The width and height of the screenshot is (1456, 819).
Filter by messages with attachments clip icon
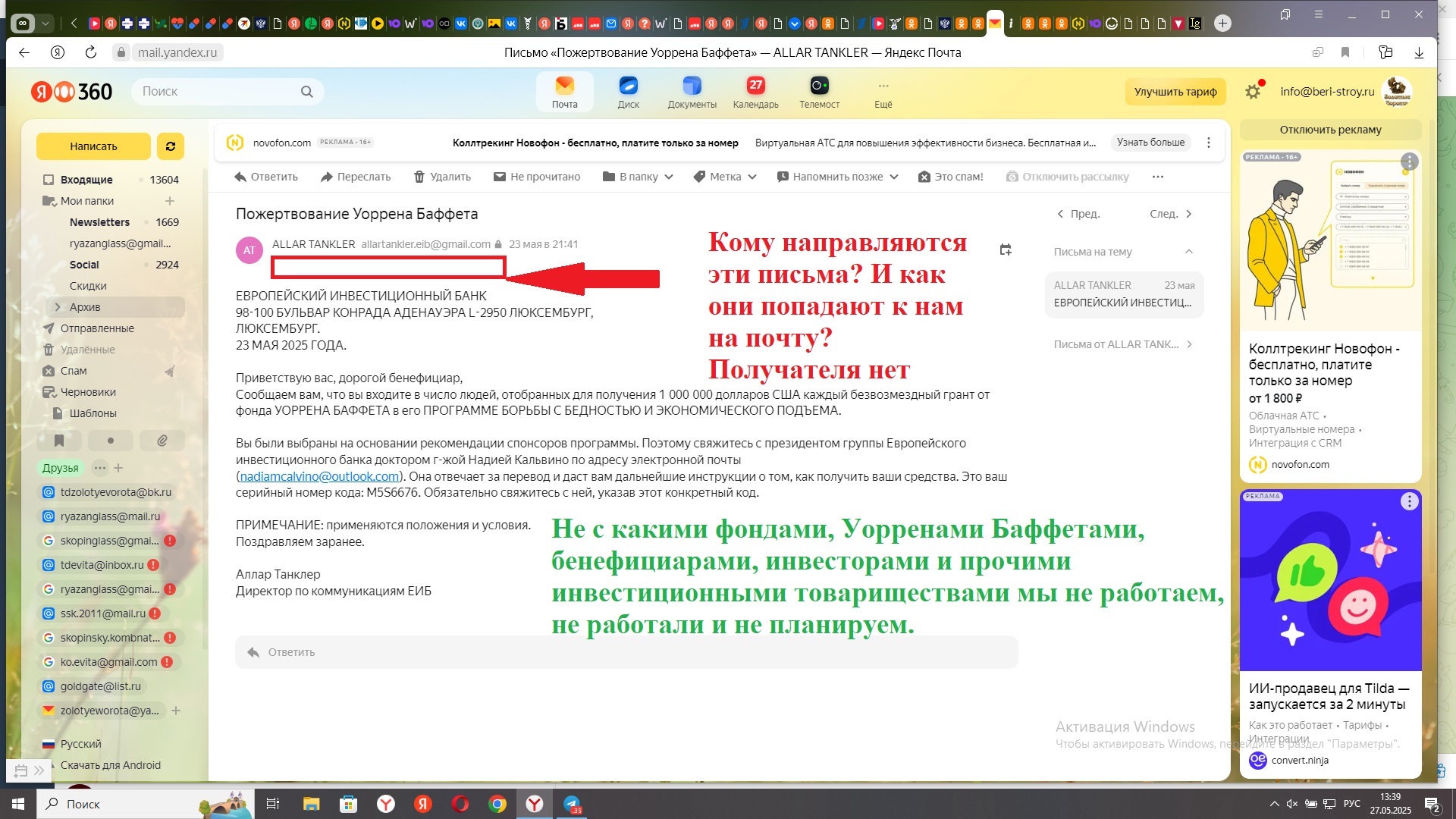point(162,441)
